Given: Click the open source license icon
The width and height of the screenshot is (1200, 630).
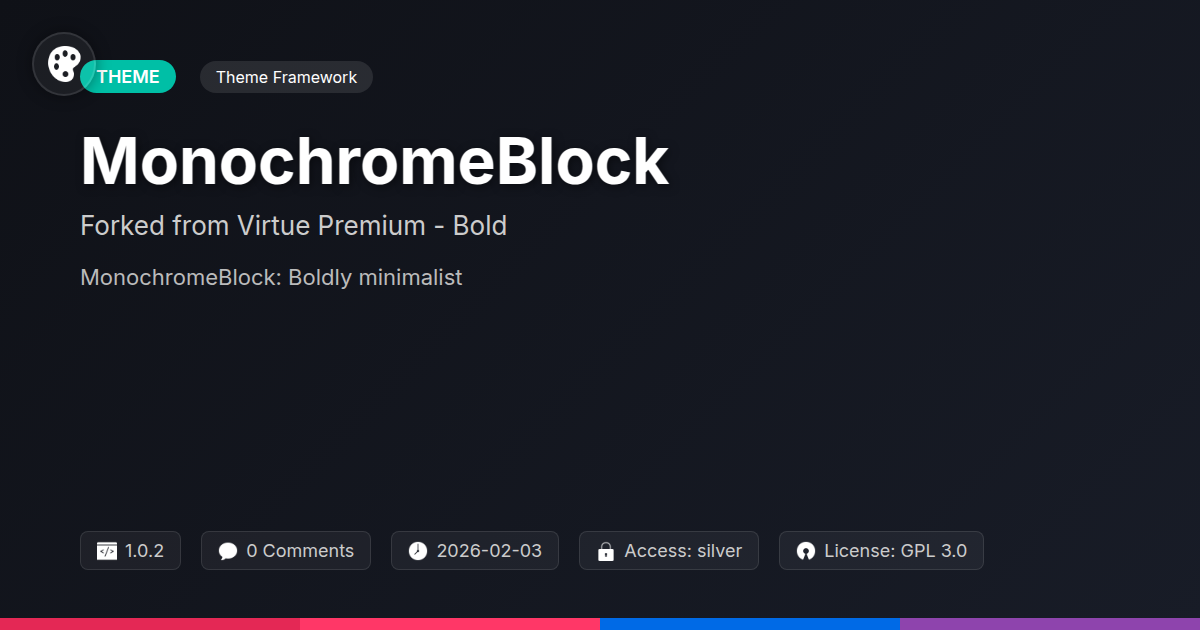Looking at the screenshot, I should click(806, 551).
